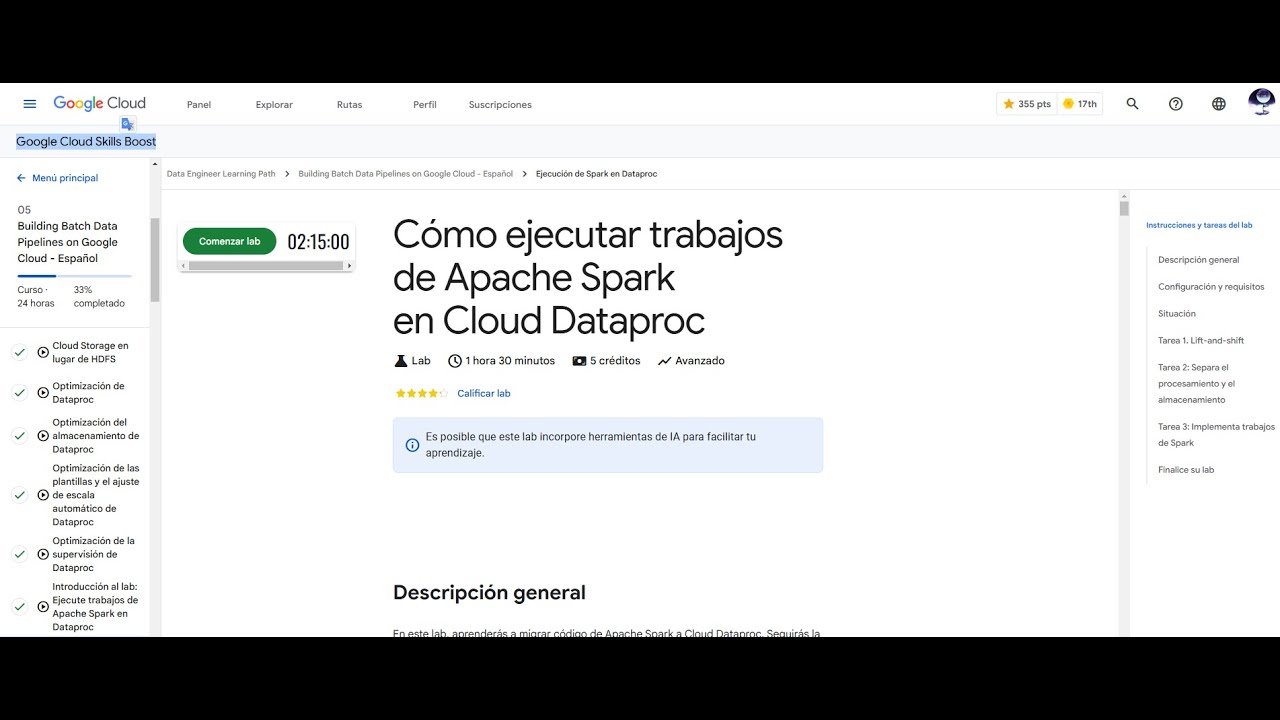
Task: Toggle checkmark for Optimización de la supervisión
Action: 19,554
